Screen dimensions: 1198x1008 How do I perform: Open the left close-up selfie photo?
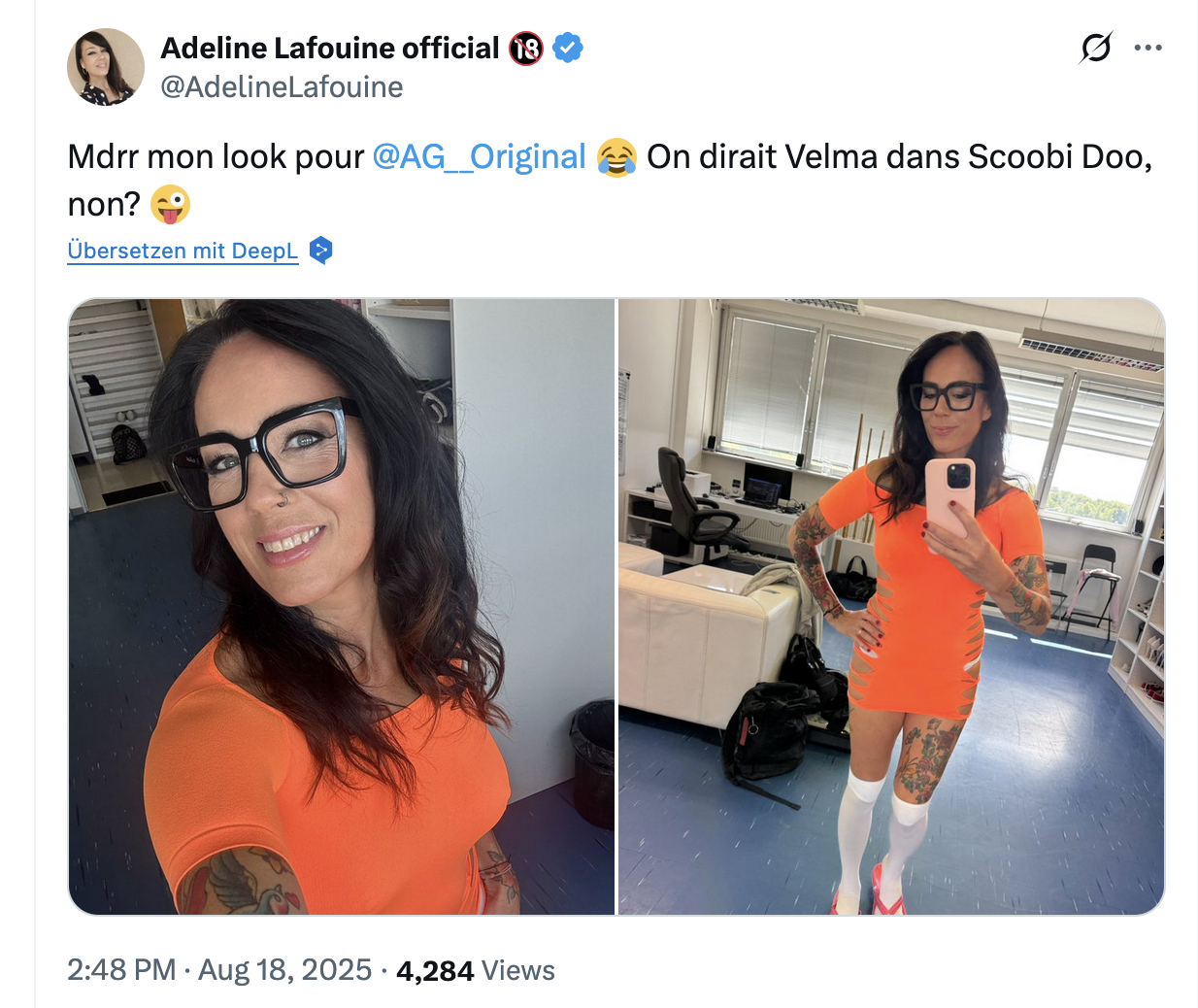342,607
